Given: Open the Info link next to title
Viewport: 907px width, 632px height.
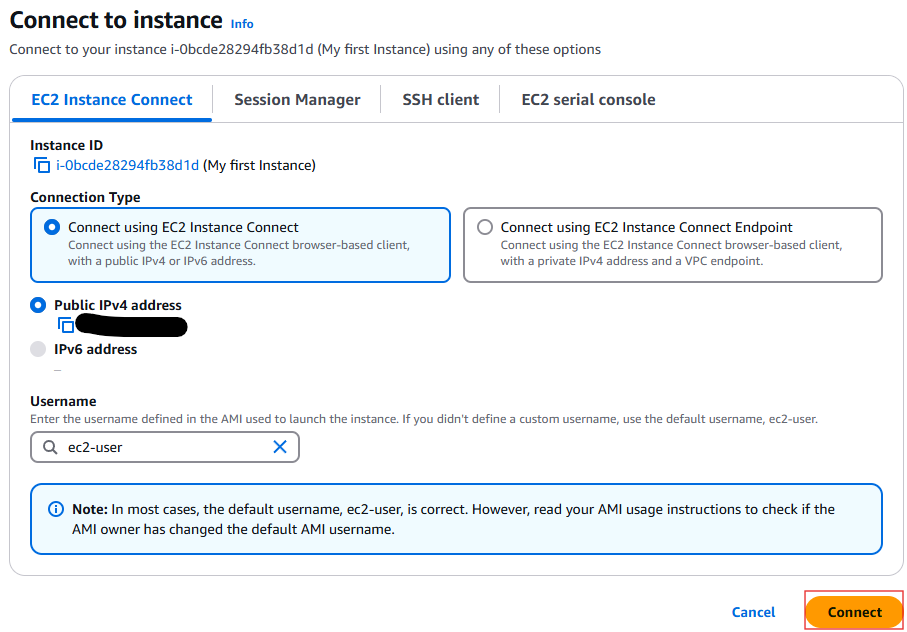Looking at the screenshot, I should pyautogui.click(x=242, y=24).
